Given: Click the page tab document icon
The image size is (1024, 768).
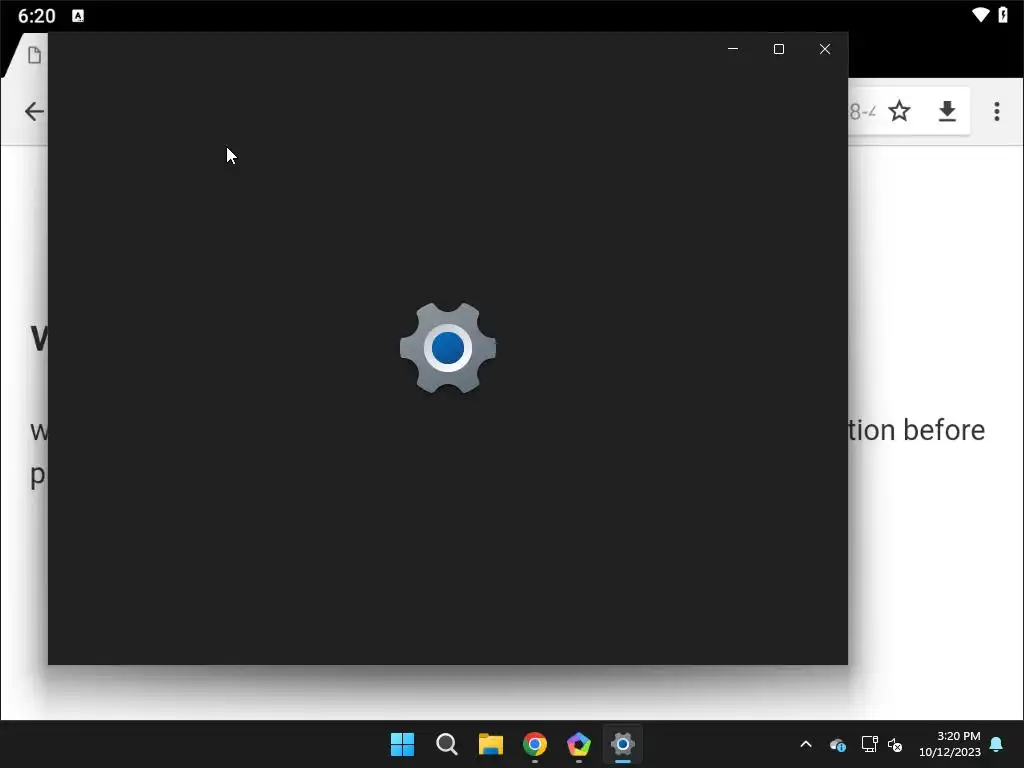Looking at the screenshot, I should tap(35, 56).
